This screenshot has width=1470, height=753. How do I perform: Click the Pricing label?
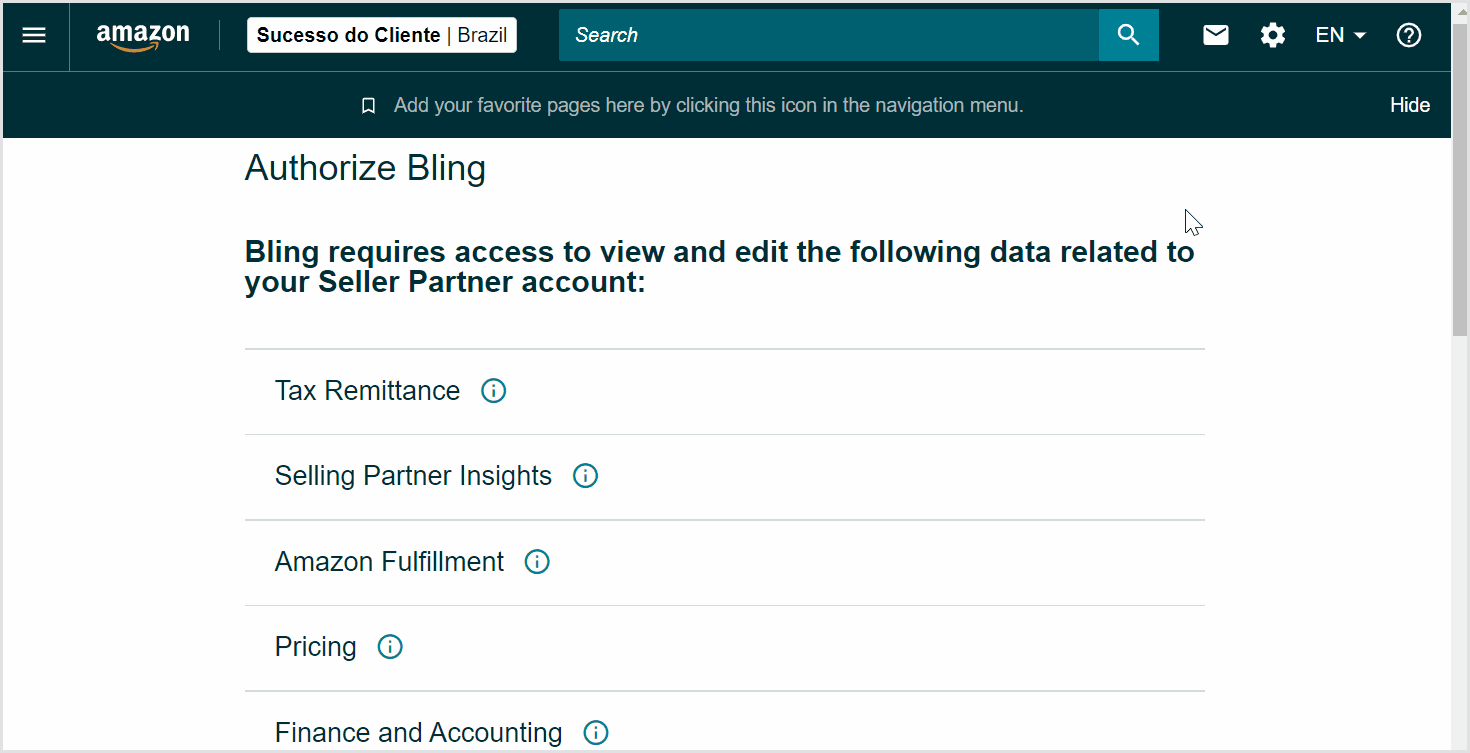315,647
